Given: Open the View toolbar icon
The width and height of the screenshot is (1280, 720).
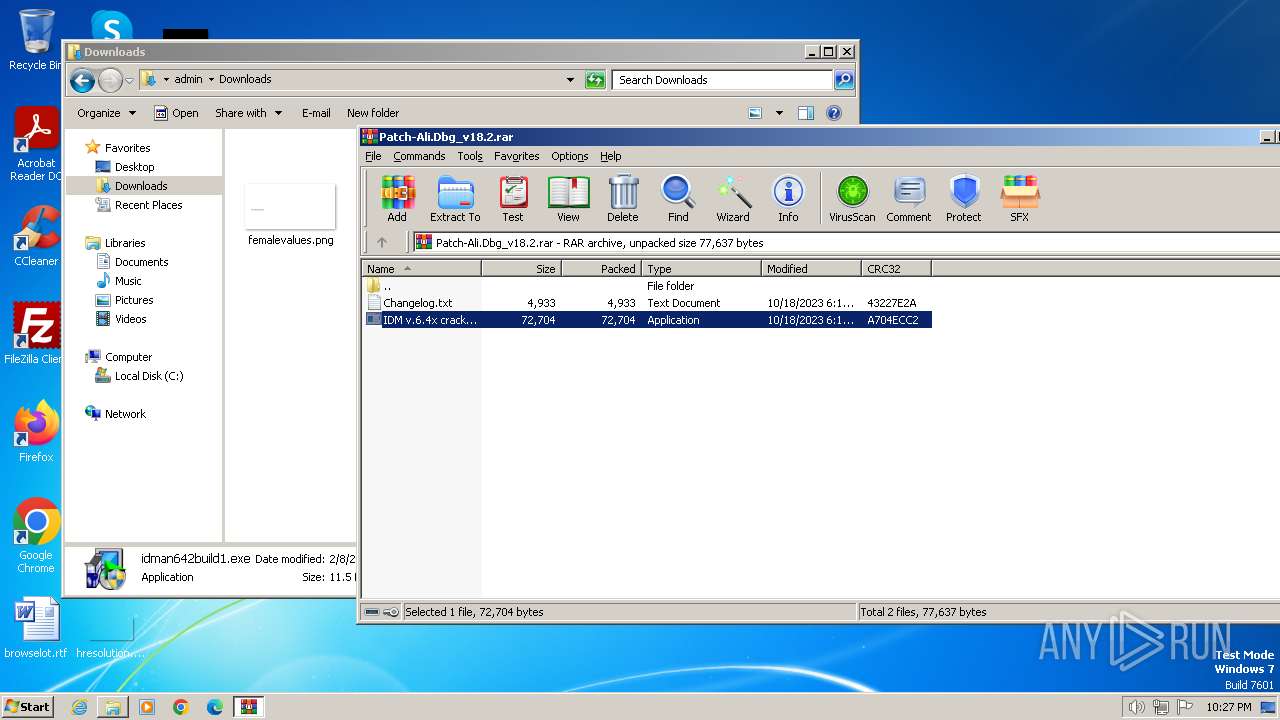Looking at the screenshot, I should click(568, 198).
